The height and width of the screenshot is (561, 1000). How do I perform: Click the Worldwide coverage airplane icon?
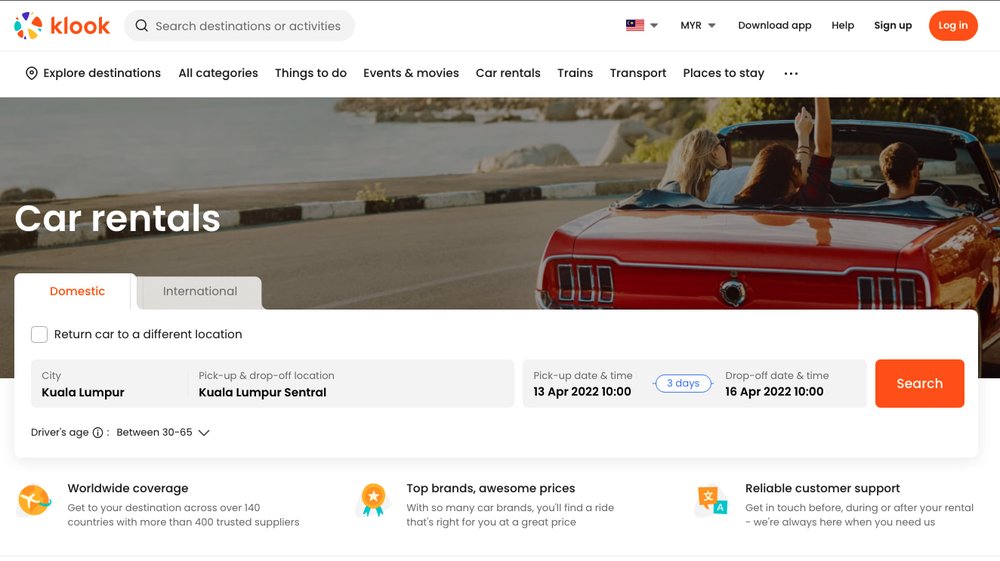pyautogui.click(x=34, y=500)
